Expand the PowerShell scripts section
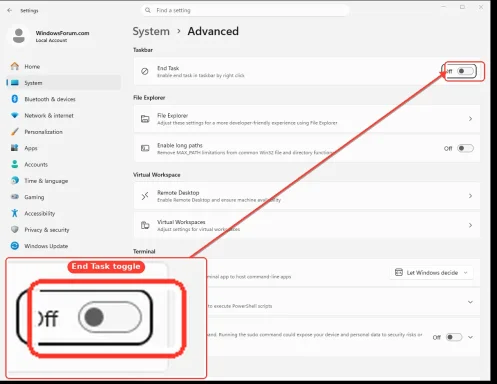Viewport: 497px width, 384px height. (x=470, y=302)
